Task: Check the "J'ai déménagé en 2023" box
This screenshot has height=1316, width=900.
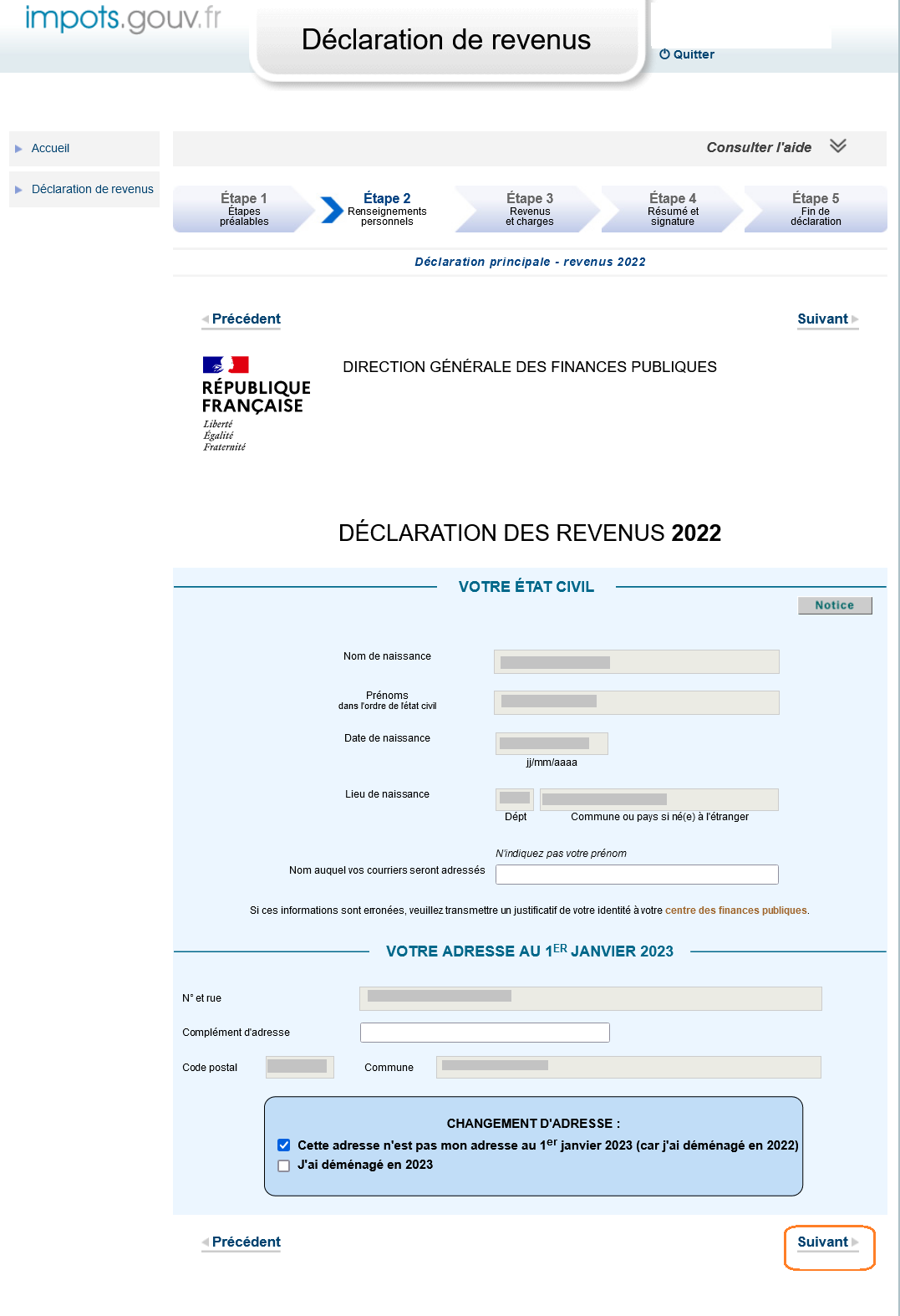Action: [x=284, y=1166]
